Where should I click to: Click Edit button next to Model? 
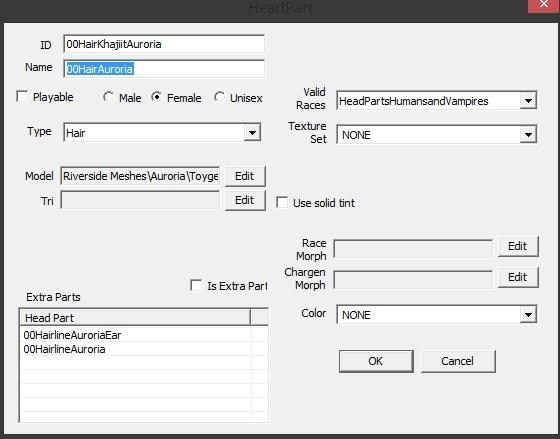(245, 176)
